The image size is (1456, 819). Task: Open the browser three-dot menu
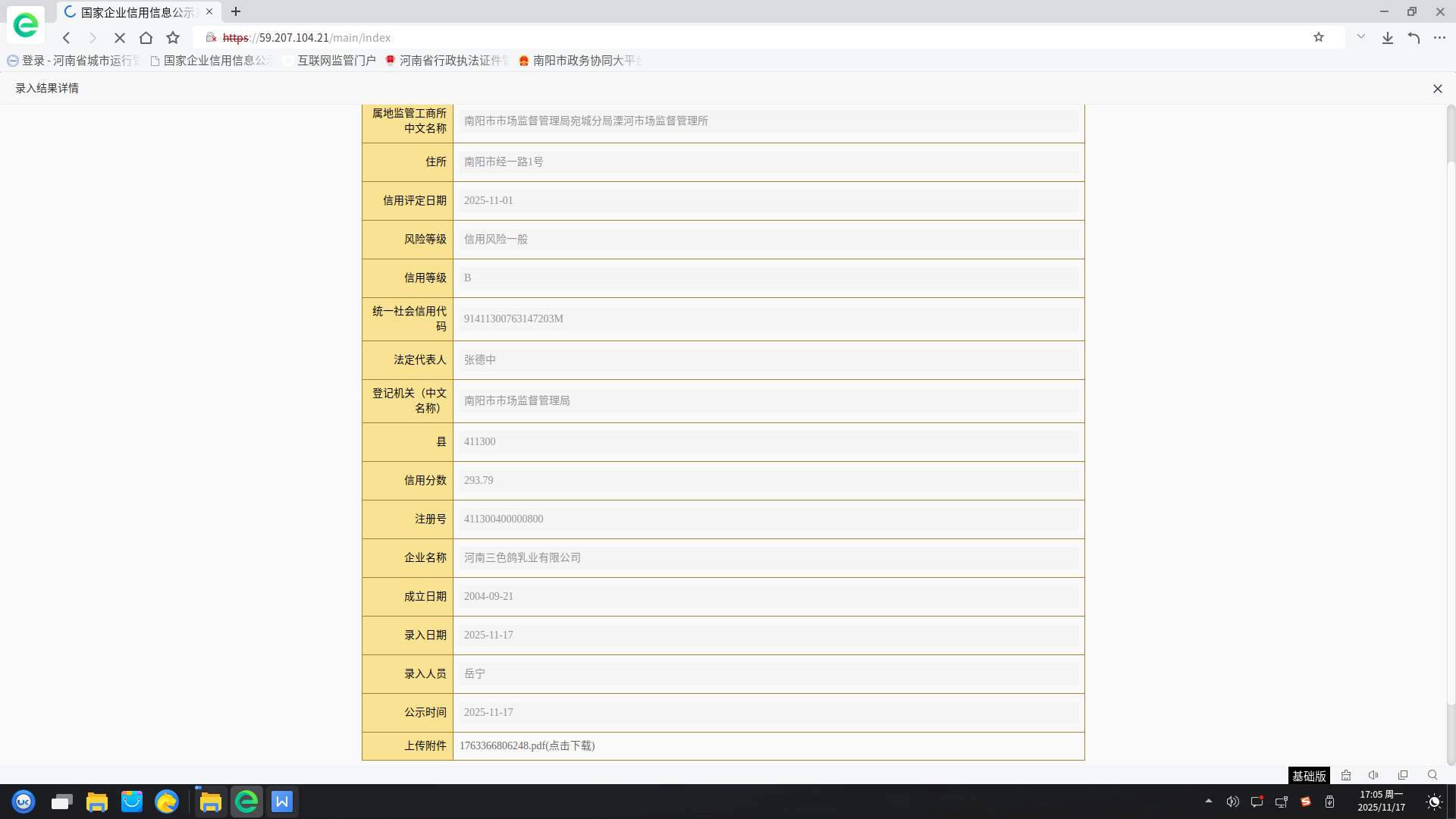(x=1439, y=38)
